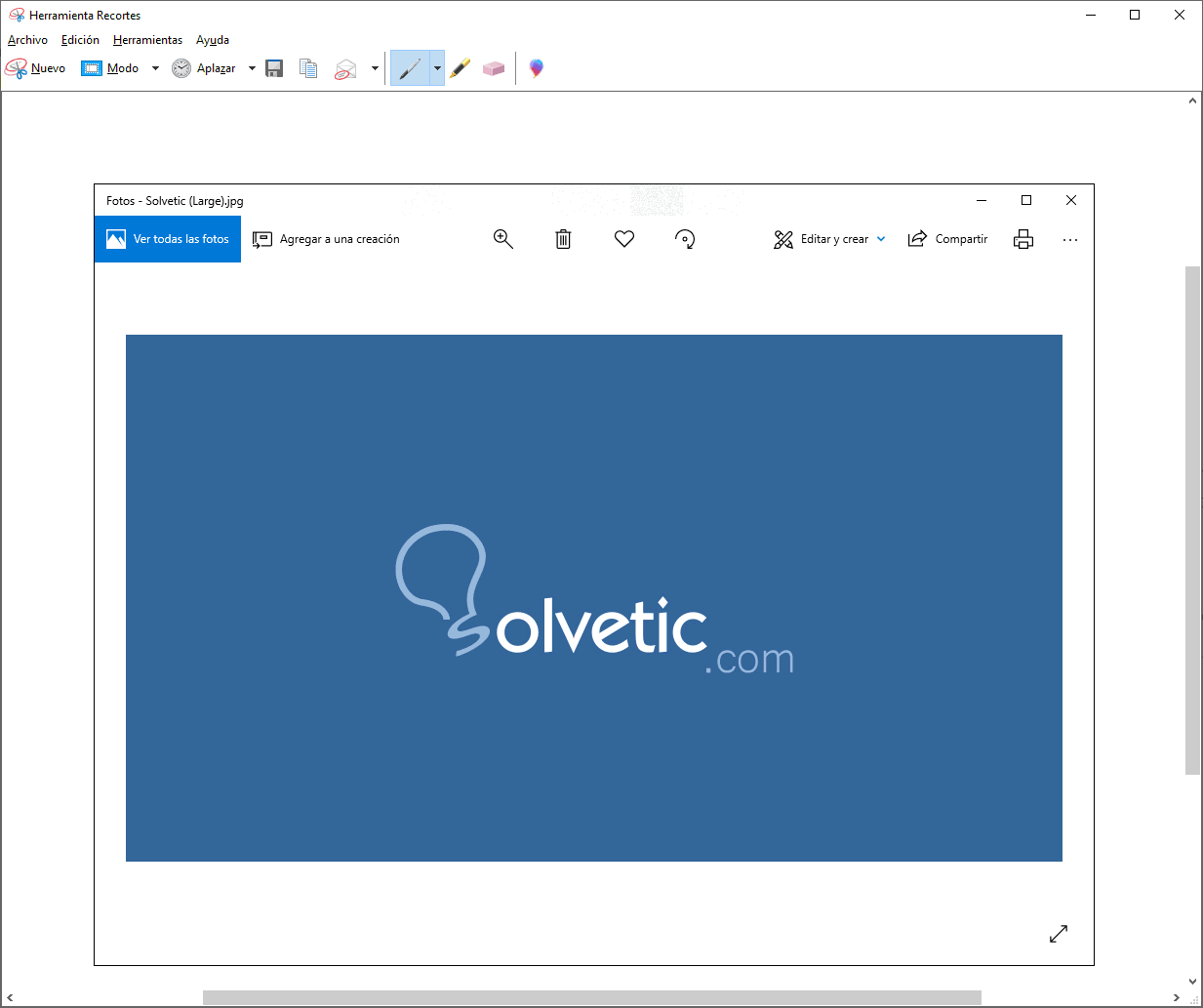This screenshot has height=1008, width=1203.
Task: Save the snip with floppy disk icon
Action: 274,68
